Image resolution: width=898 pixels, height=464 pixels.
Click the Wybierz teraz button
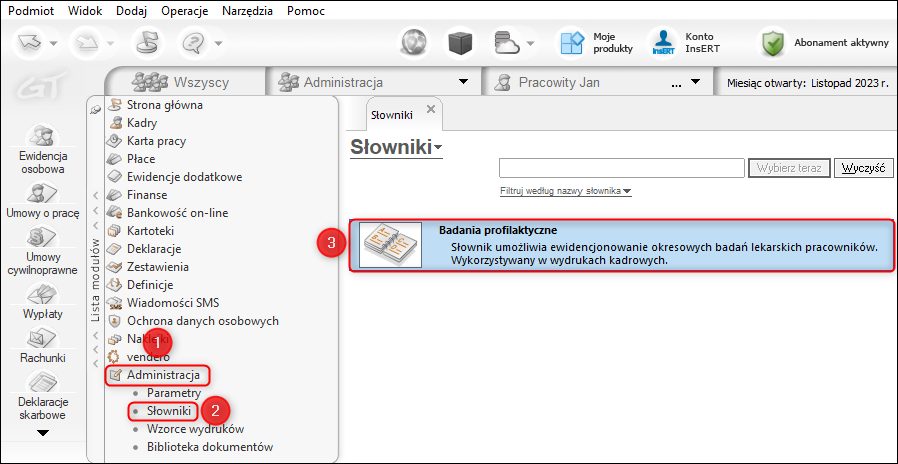point(789,168)
